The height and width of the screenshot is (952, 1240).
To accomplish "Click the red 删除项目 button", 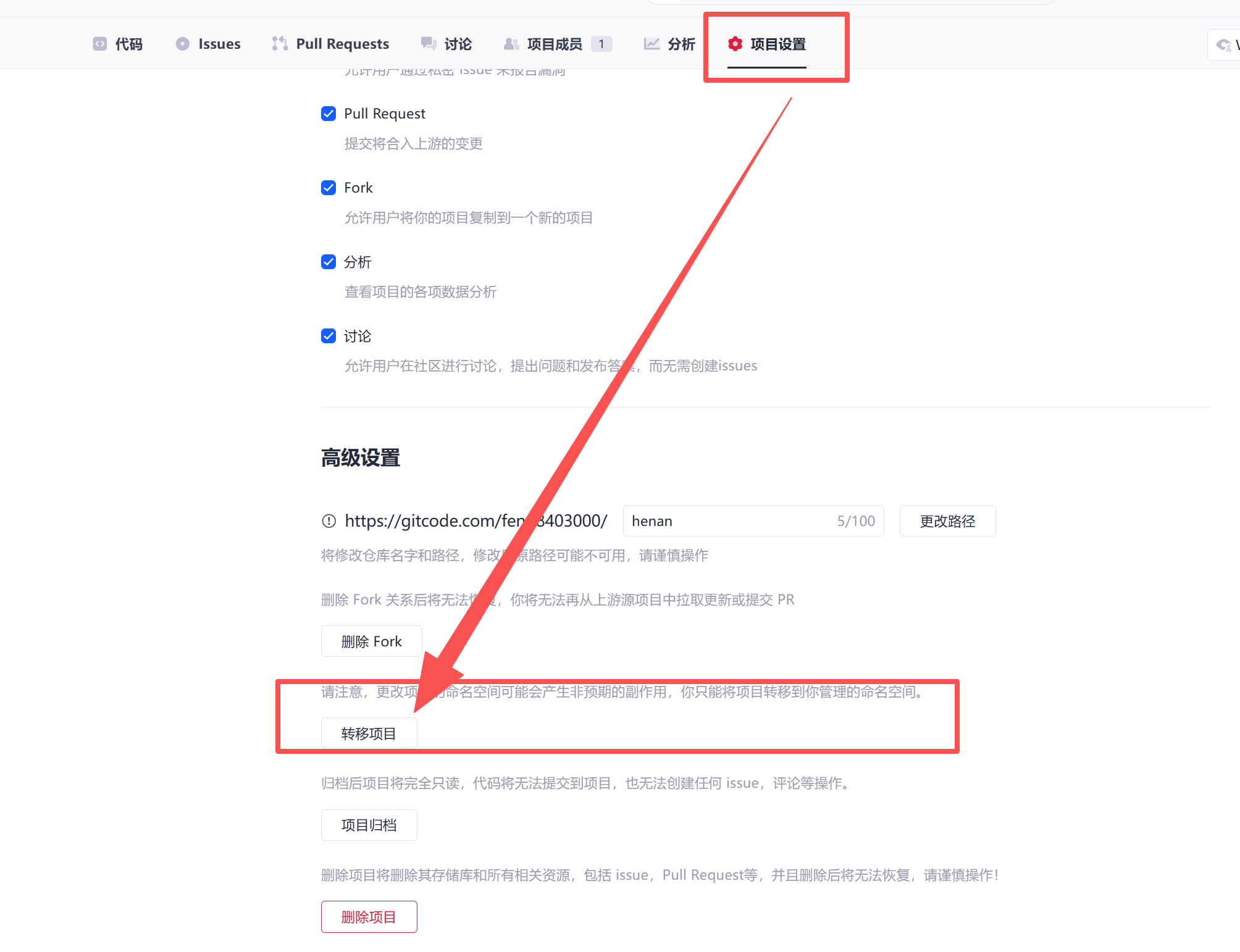I will pyautogui.click(x=369, y=917).
